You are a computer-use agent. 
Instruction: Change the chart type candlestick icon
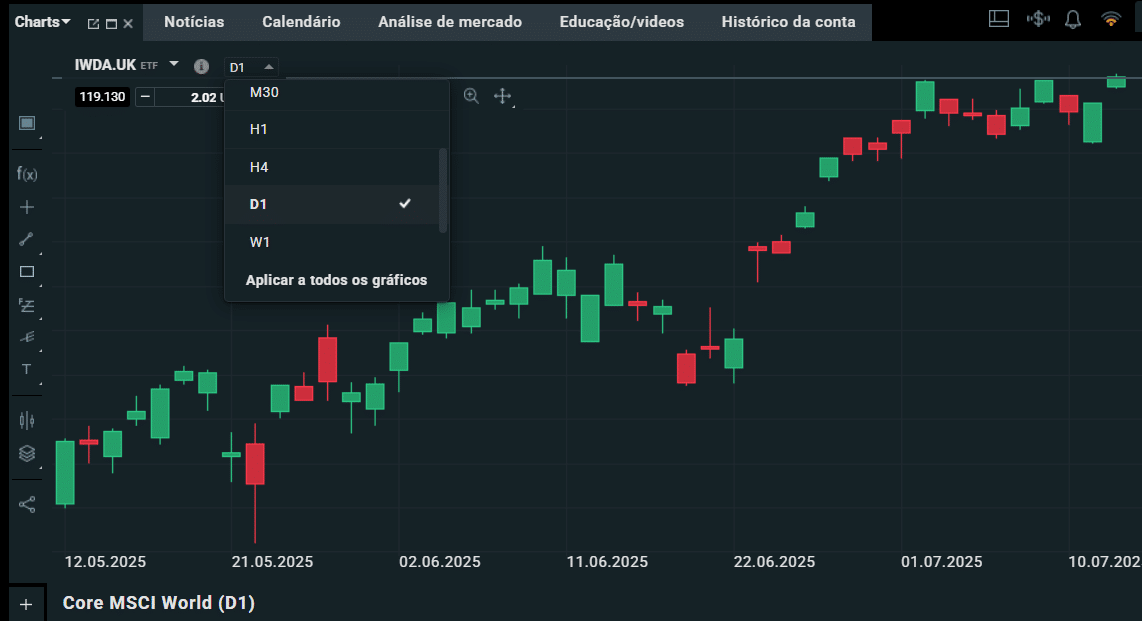click(x=27, y=420)
